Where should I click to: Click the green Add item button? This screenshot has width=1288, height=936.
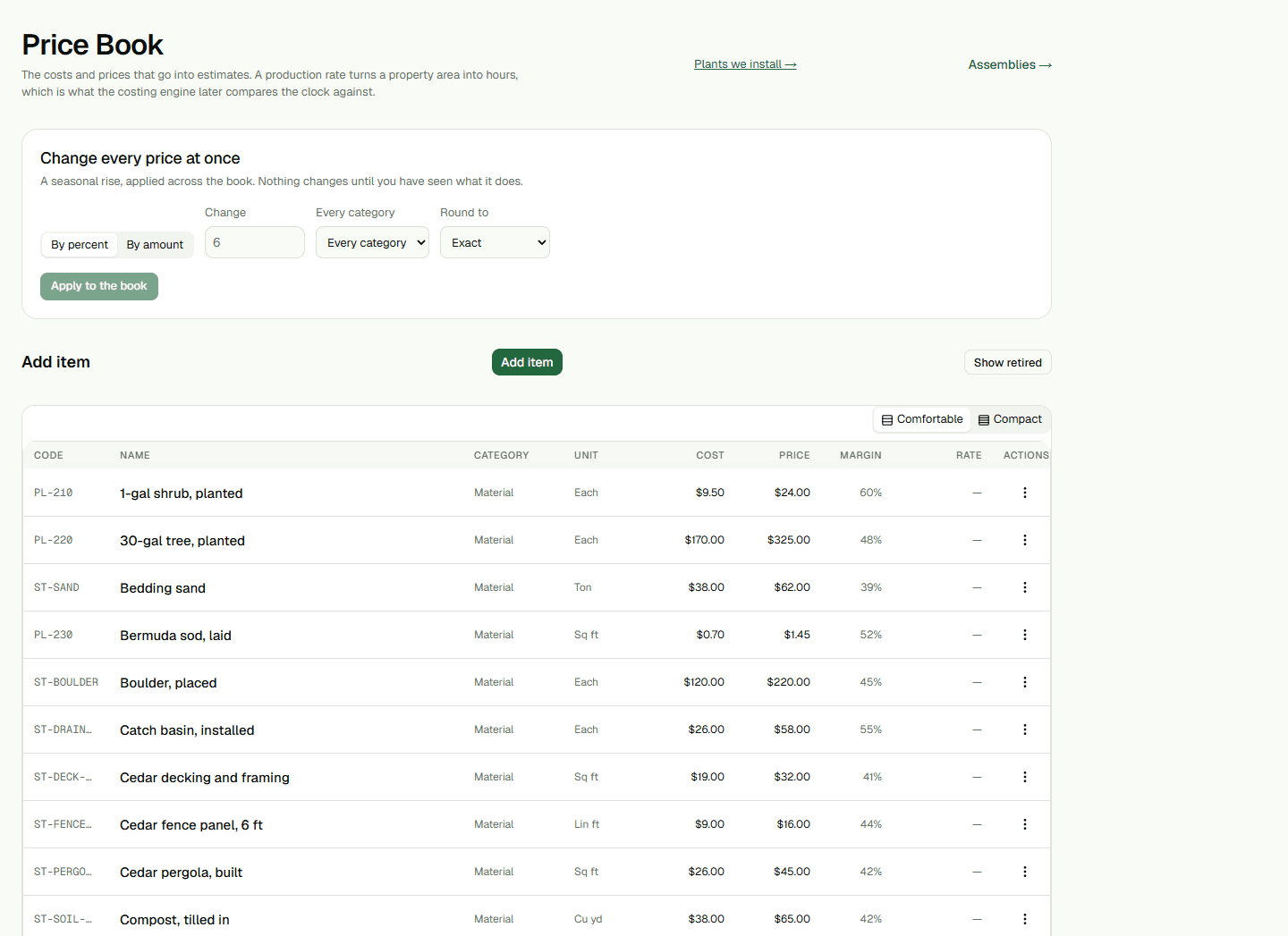[x=527, y=362]
